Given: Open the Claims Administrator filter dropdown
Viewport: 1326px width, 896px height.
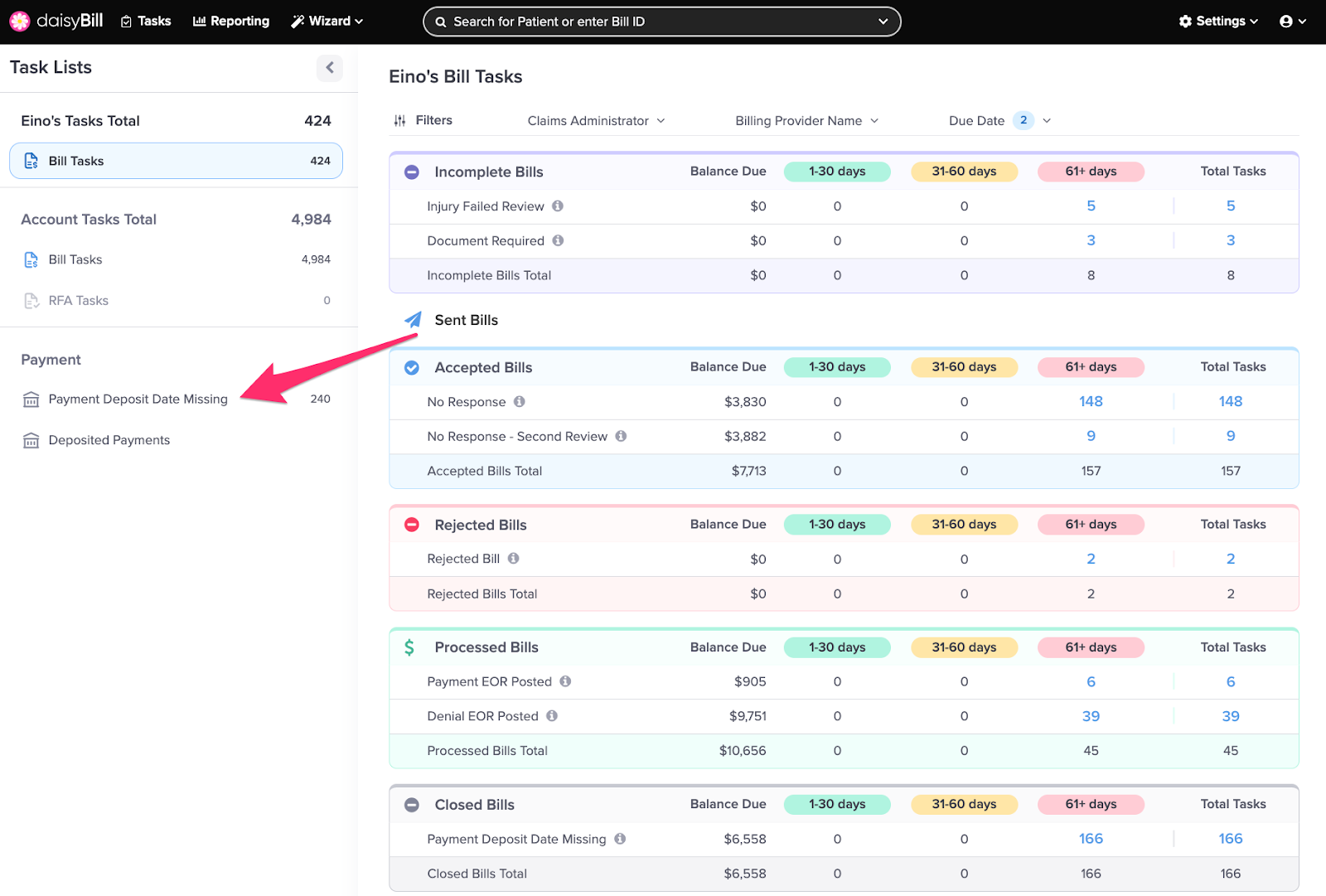Looking at the screenshot, I should coord(596,121).
